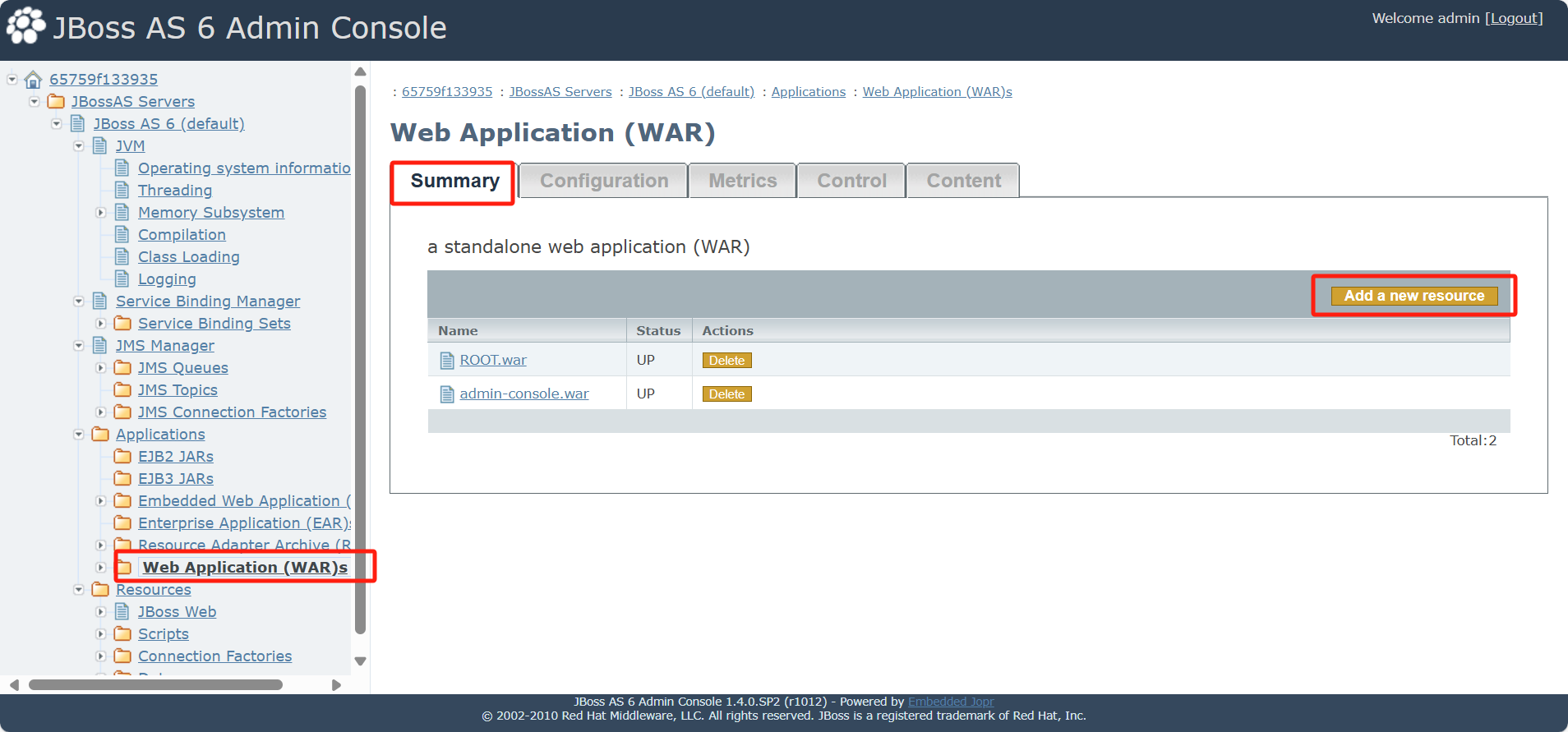Click the home icon beside 65759f133935

coord(33,80)
